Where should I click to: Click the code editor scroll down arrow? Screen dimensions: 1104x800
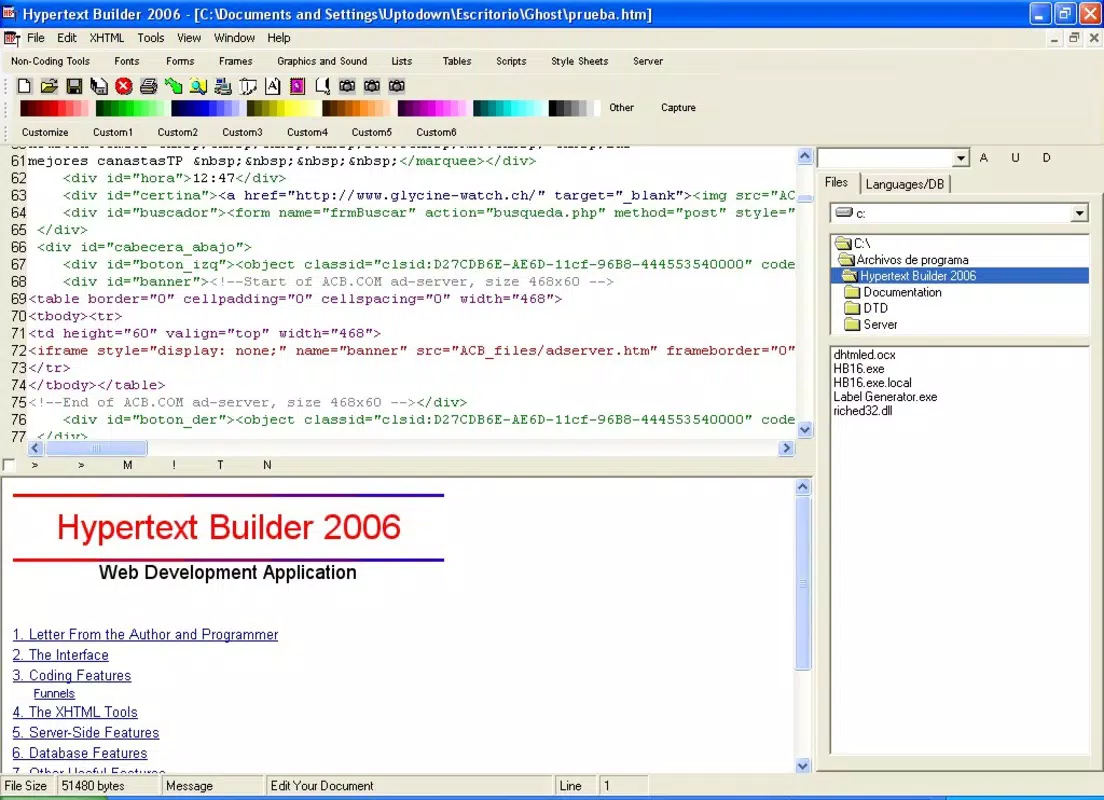tap(805, 429)
